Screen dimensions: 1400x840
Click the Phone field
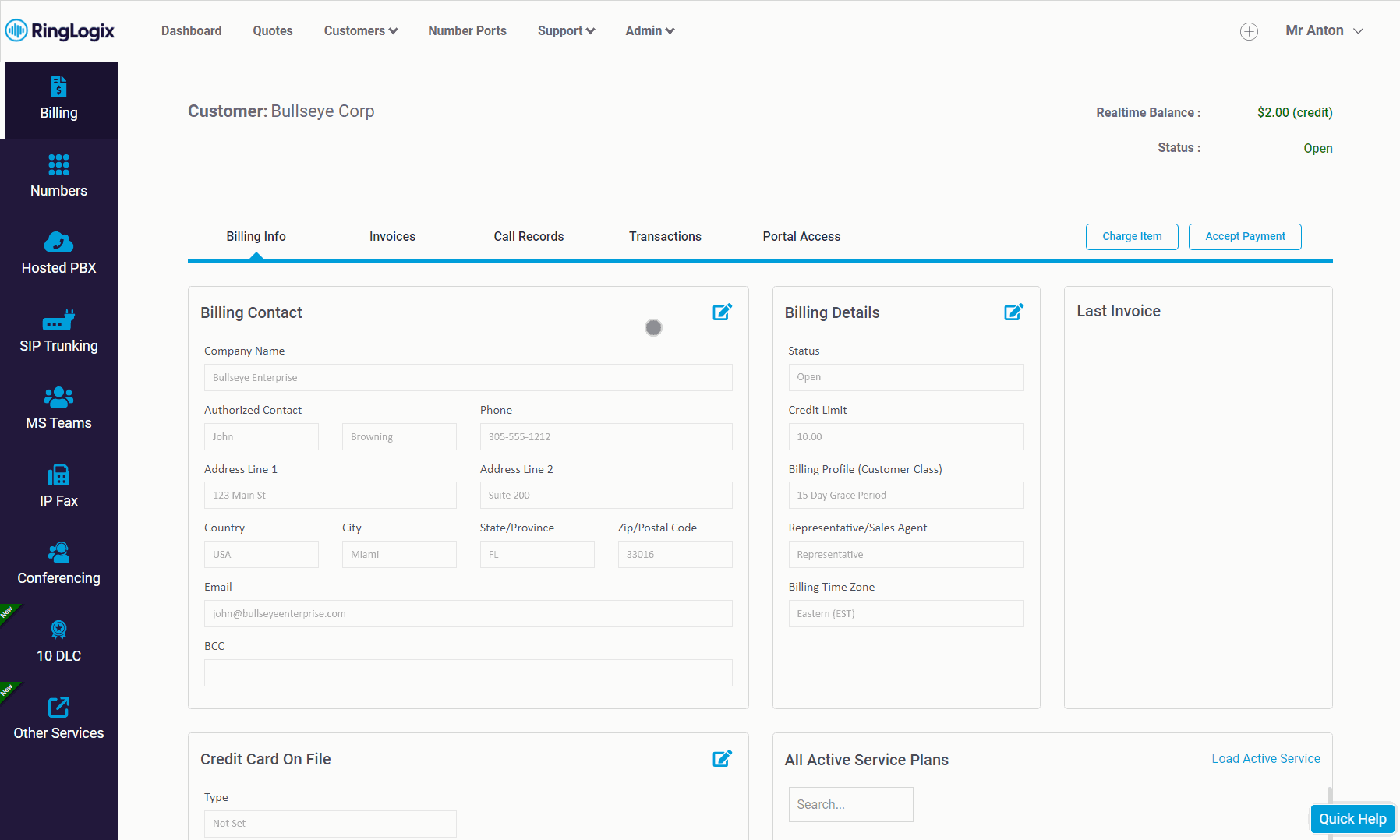coord(606,437)
